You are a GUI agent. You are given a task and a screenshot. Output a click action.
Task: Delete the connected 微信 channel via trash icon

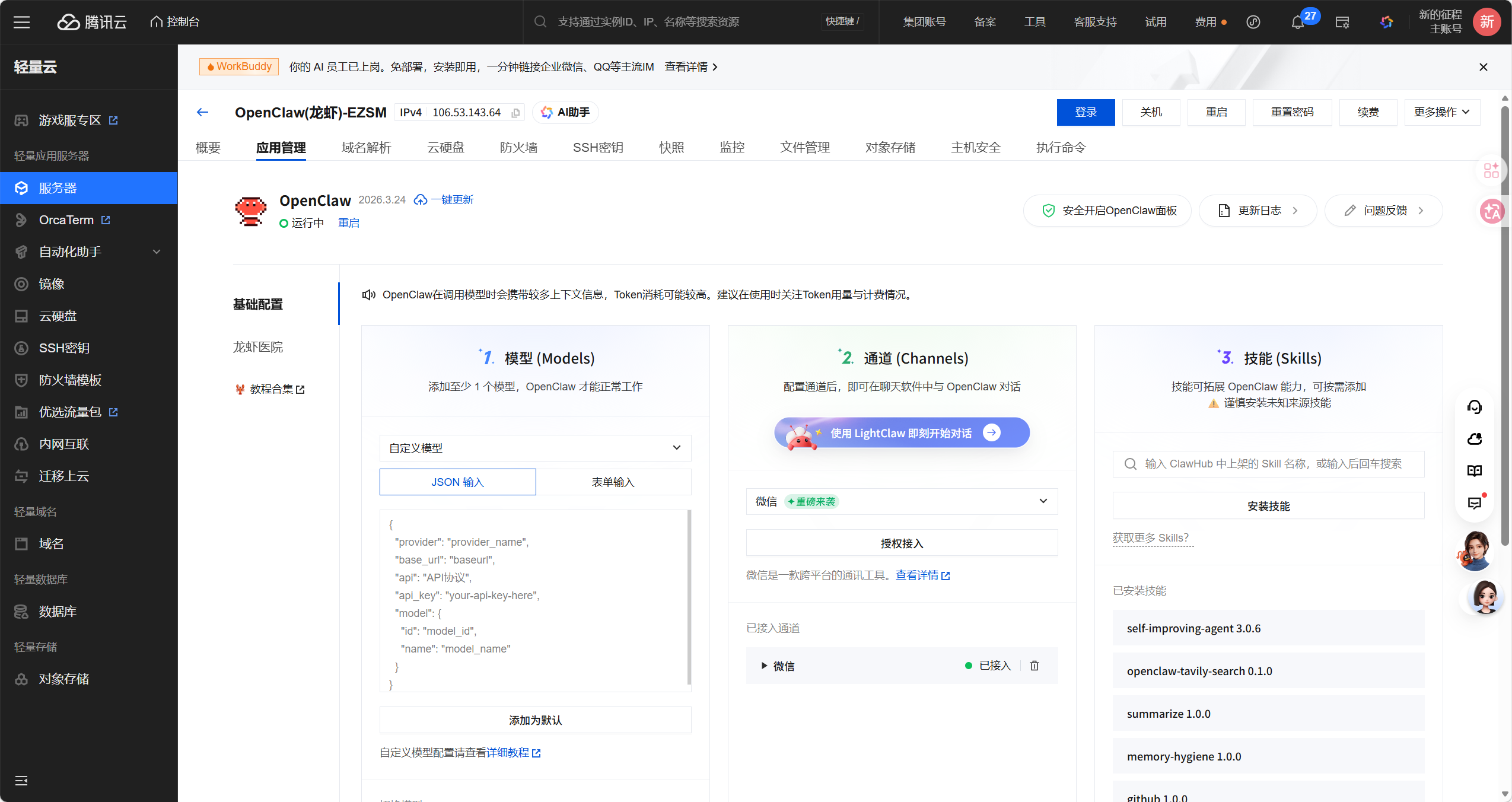(x=1034, y=666)
